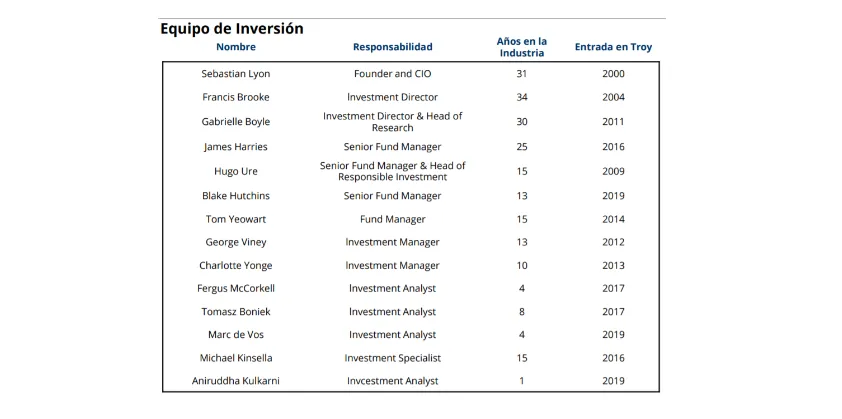
Task: Select the name Sebastian Lyon
Action: (236, 74)
